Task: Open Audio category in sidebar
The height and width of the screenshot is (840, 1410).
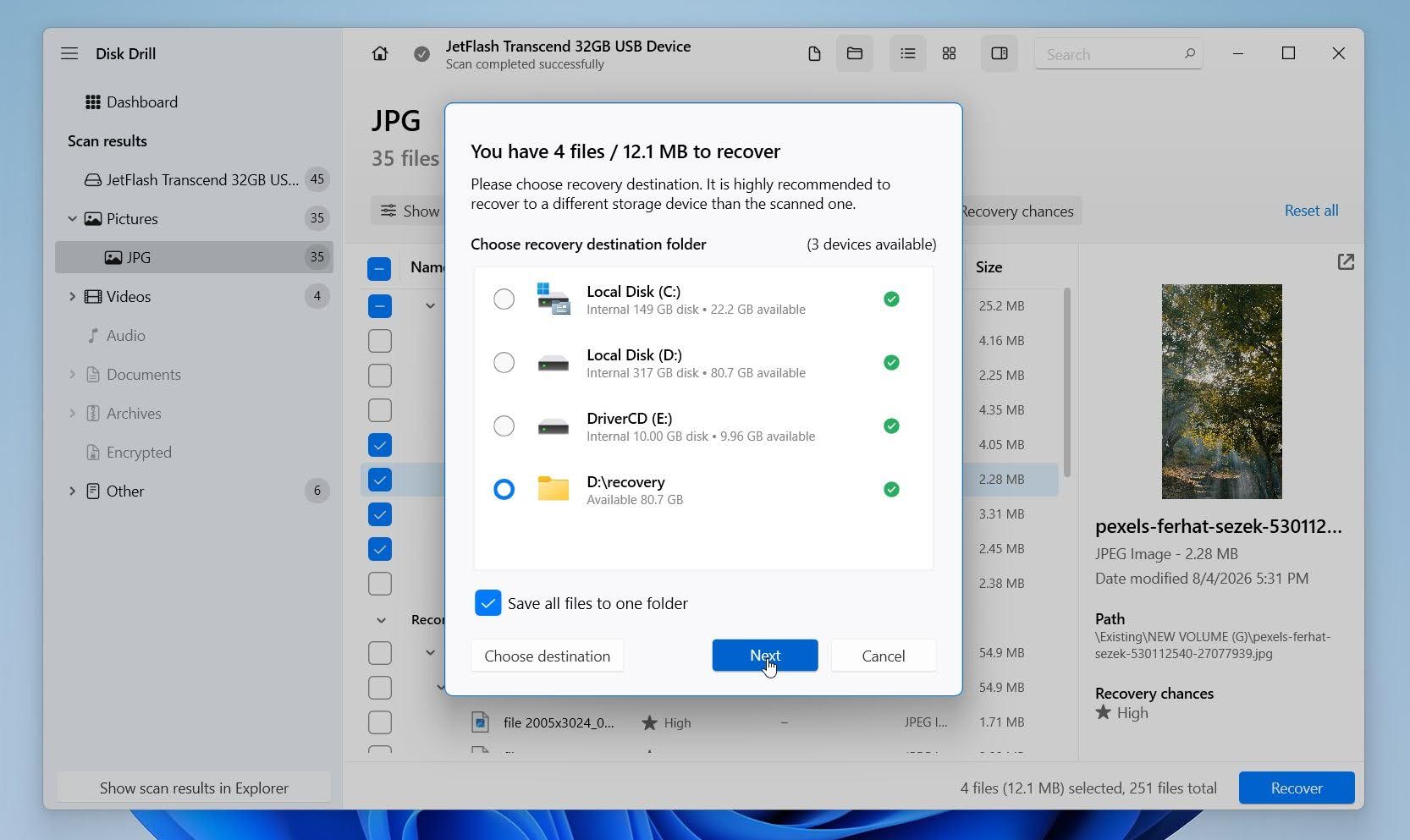Action: coord(117,335)
